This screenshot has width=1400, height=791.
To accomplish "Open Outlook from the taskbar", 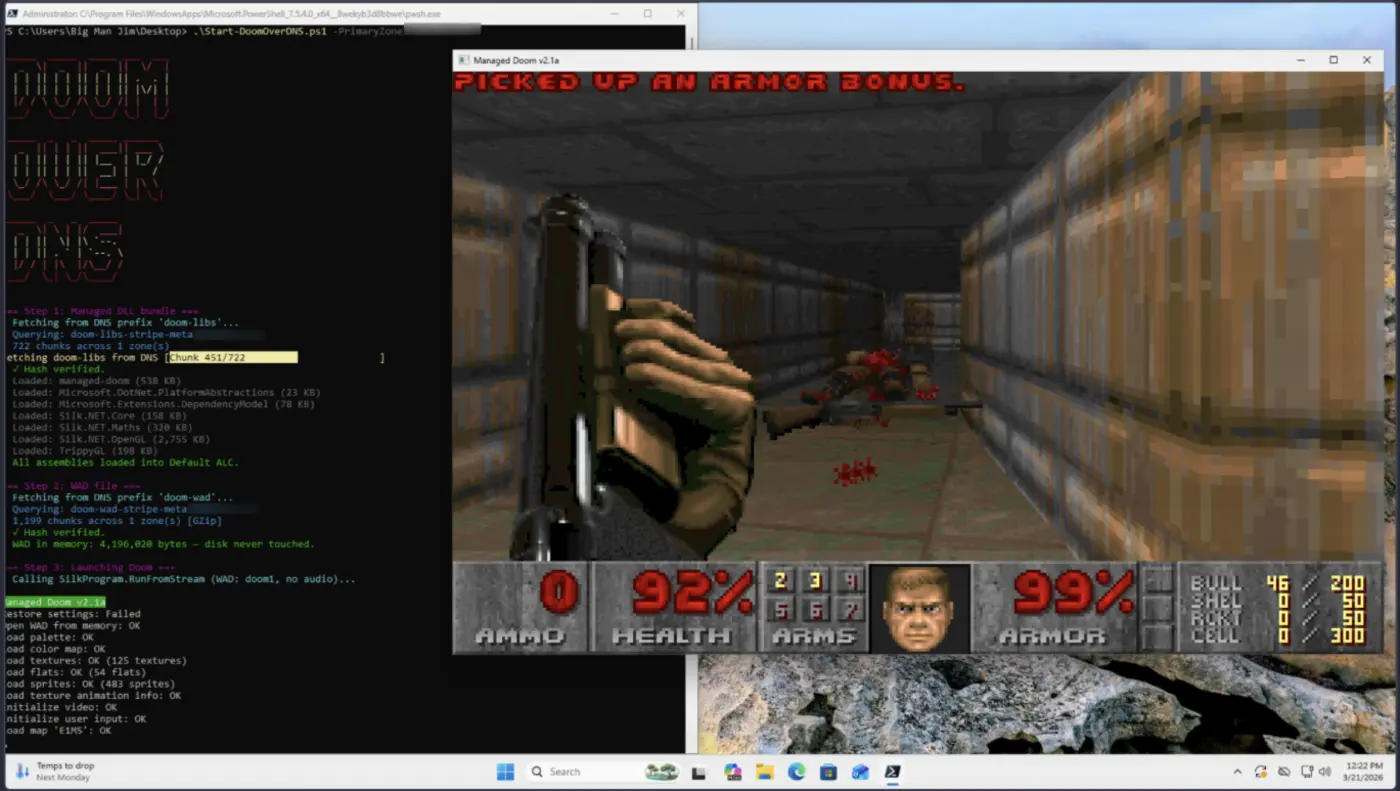I will click(x=861, y=771).
